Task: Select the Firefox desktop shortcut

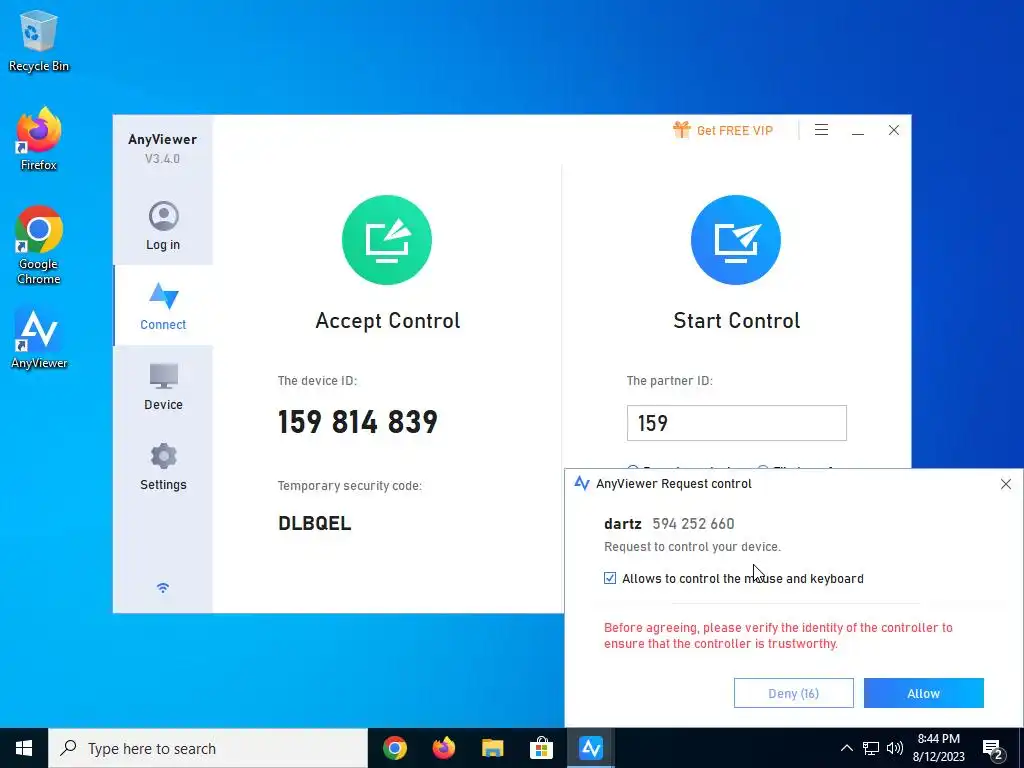Action: (39, 139)
